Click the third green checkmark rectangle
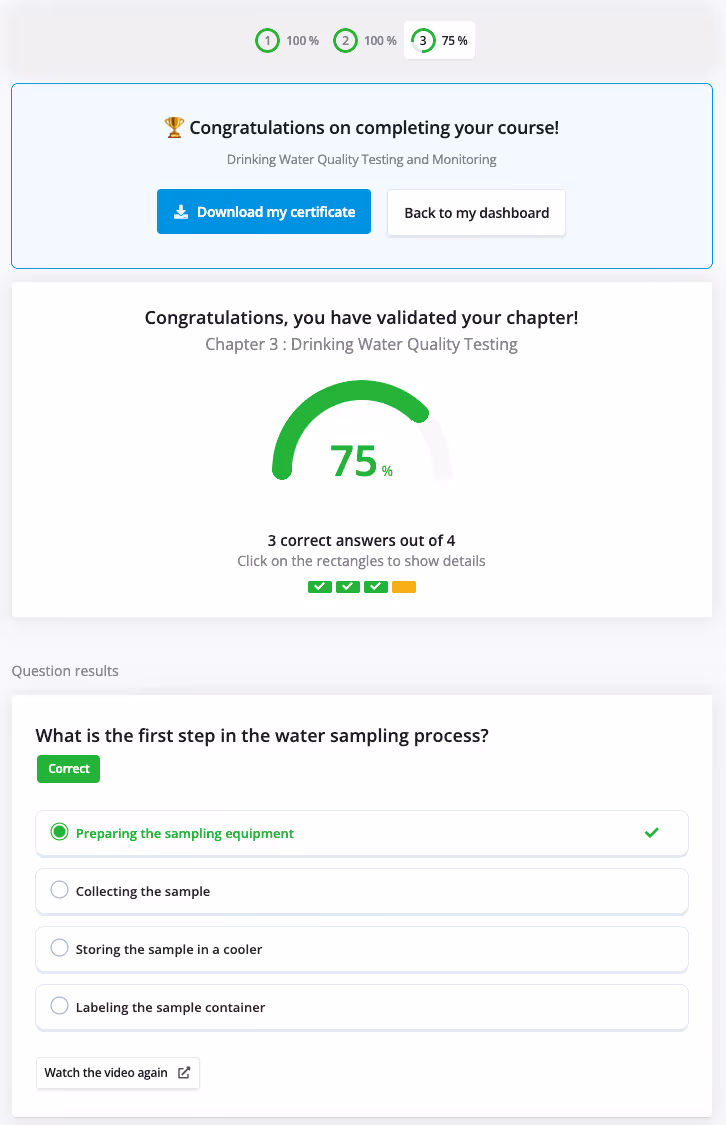This screenshot has height=1125, width=726. (376, 587)
